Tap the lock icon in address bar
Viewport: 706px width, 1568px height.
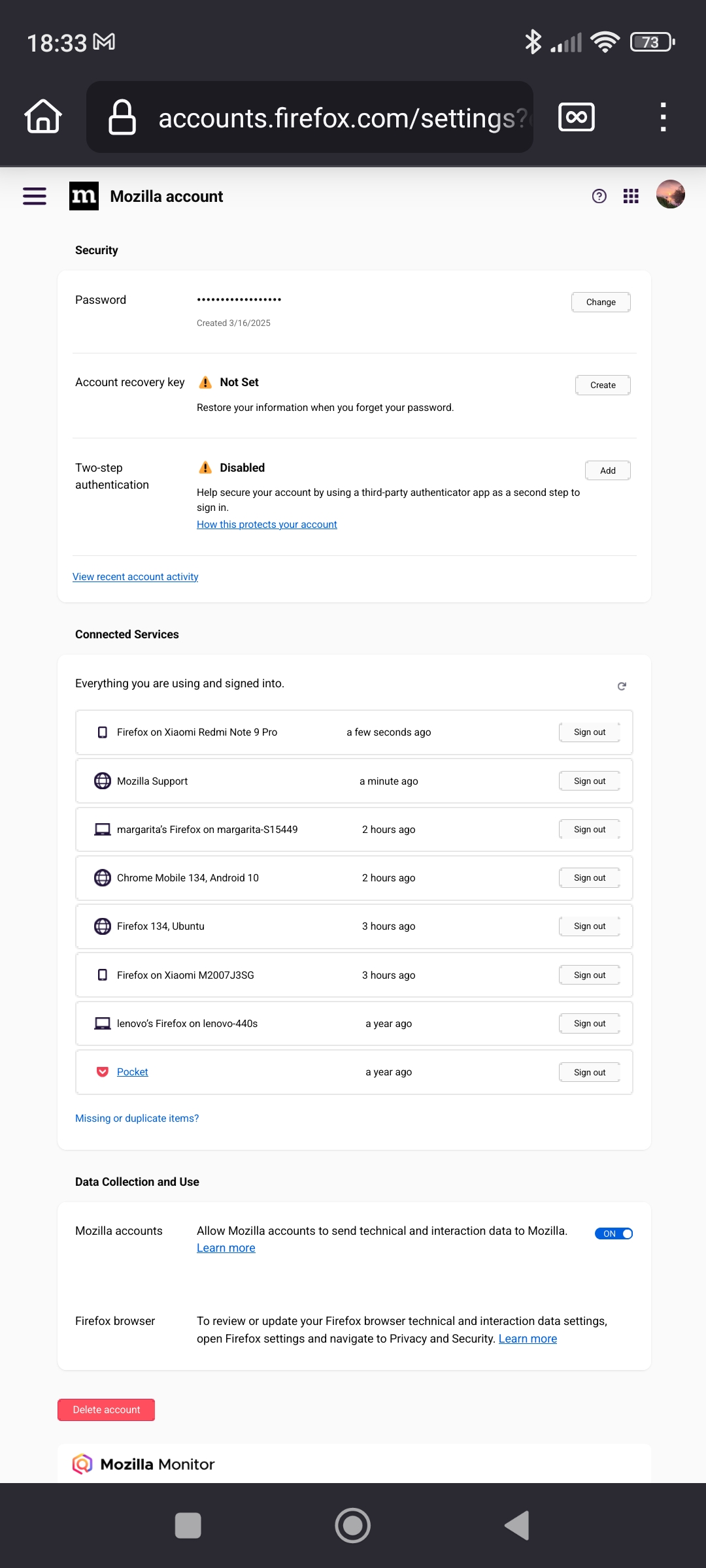[x=122, y=117]
